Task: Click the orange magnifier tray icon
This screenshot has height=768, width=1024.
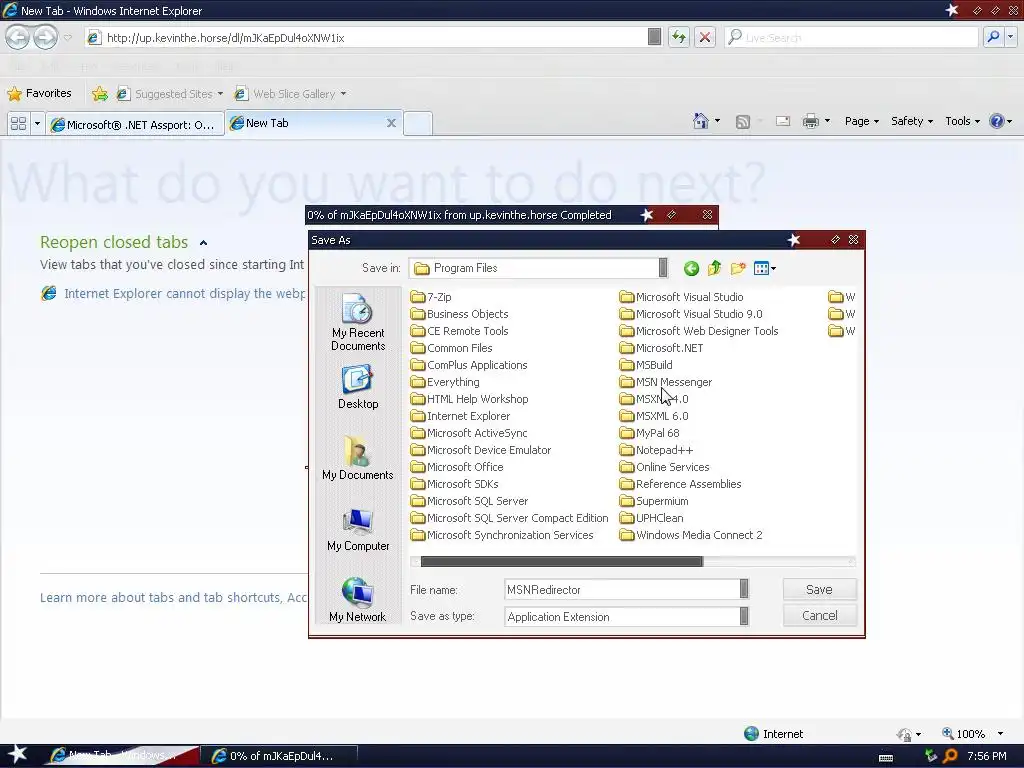Action: (x=950, y=756)
